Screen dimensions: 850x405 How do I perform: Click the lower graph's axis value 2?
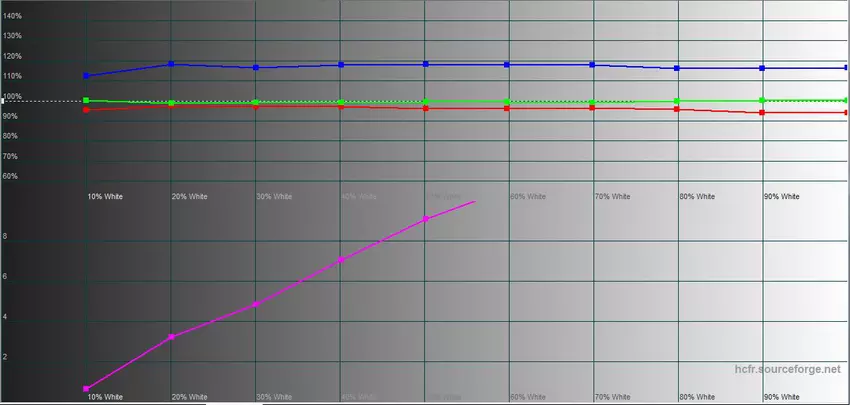[x=6, y=357]
